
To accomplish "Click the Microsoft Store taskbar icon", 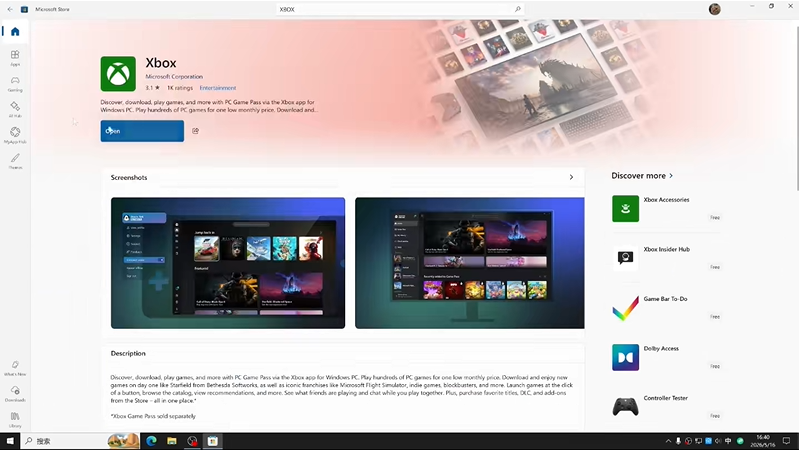I will tap(212, 441).
